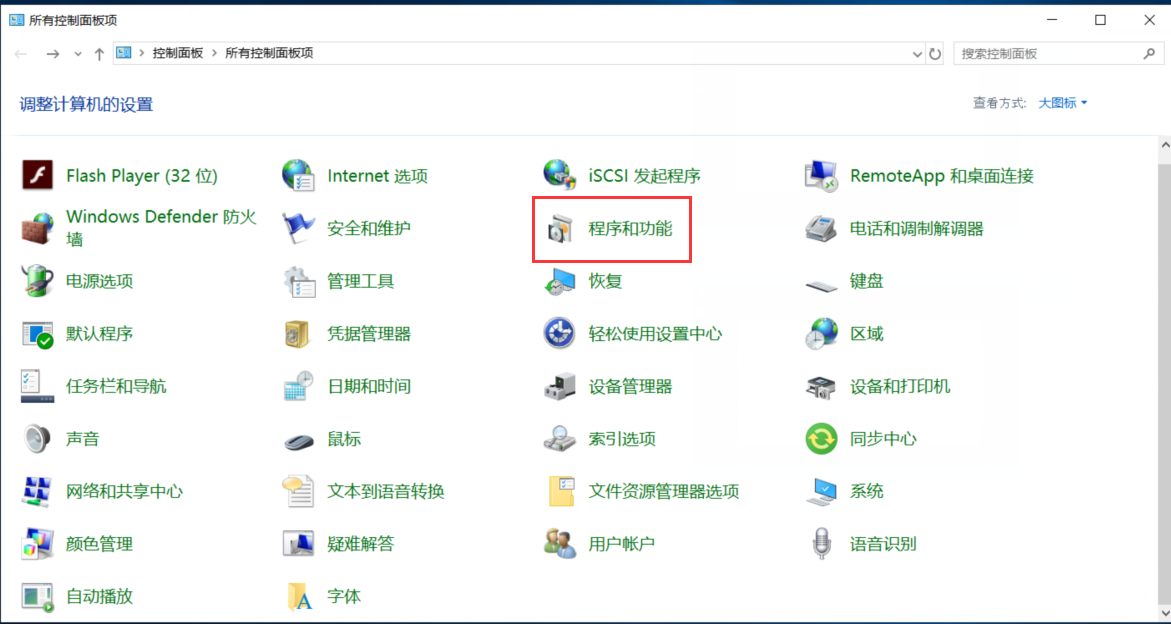Click the 控制面板 breadcrumb item

(x=178, y=54)
